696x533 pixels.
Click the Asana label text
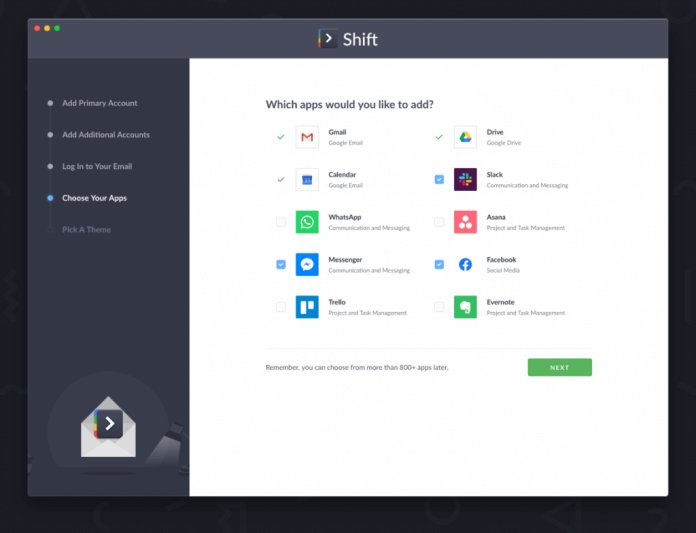[496, 217]
